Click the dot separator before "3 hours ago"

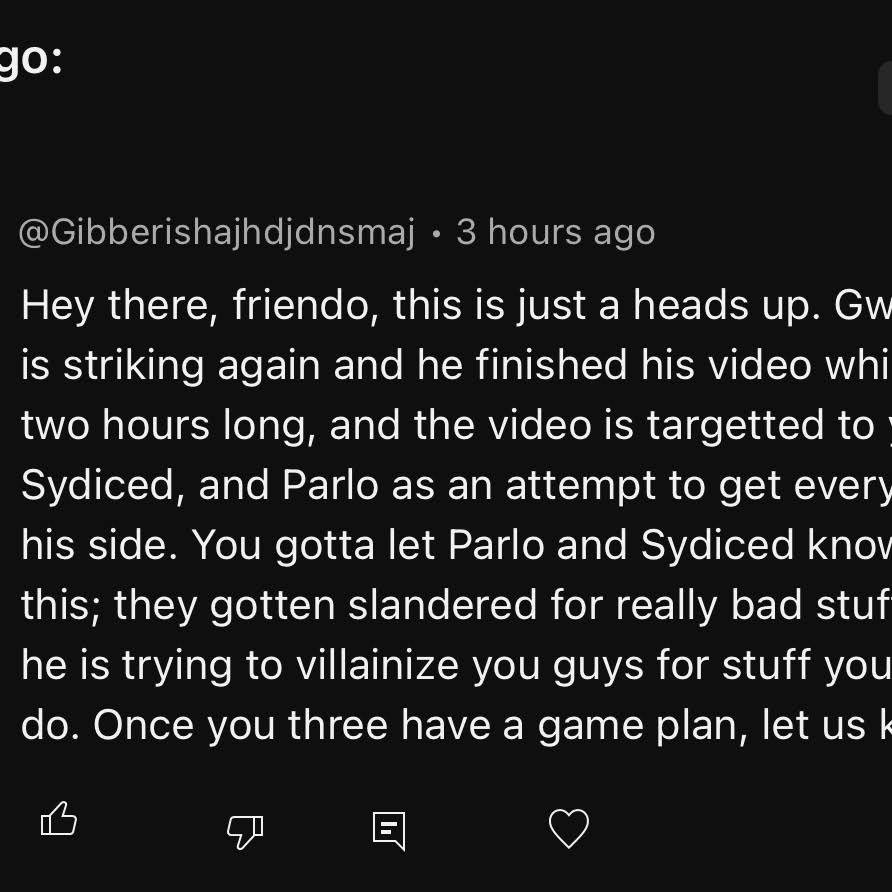point(436,234)
